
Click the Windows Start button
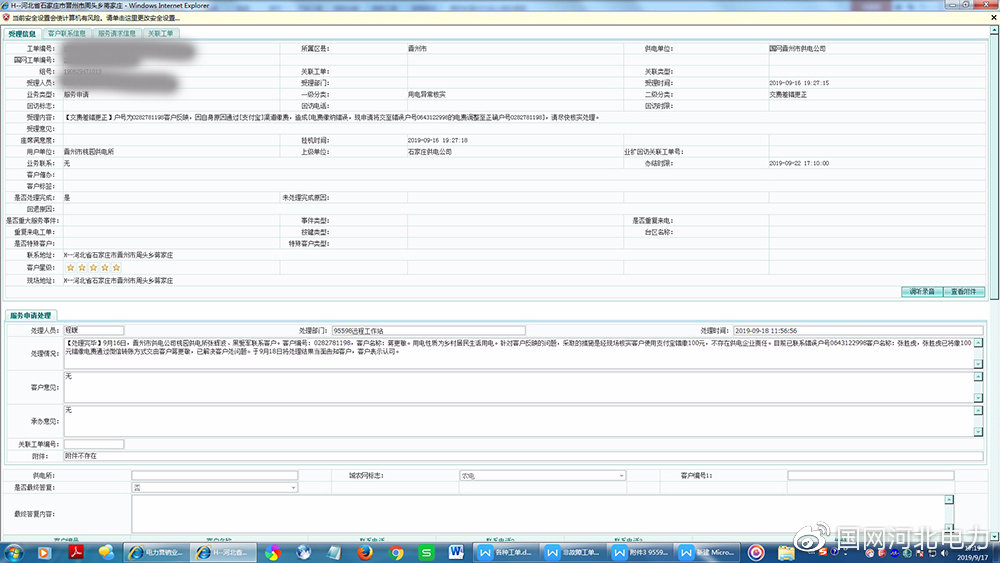[14, 551]
